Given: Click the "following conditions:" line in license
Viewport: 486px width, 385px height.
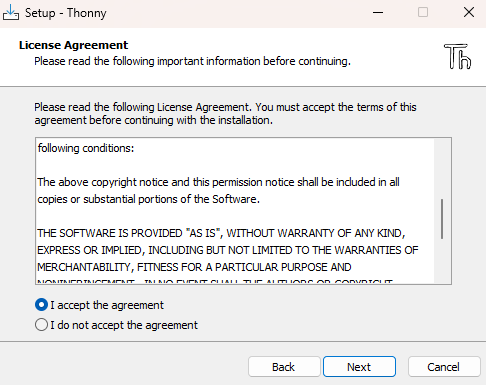Looking at the screenshot, I should point(86,148).
